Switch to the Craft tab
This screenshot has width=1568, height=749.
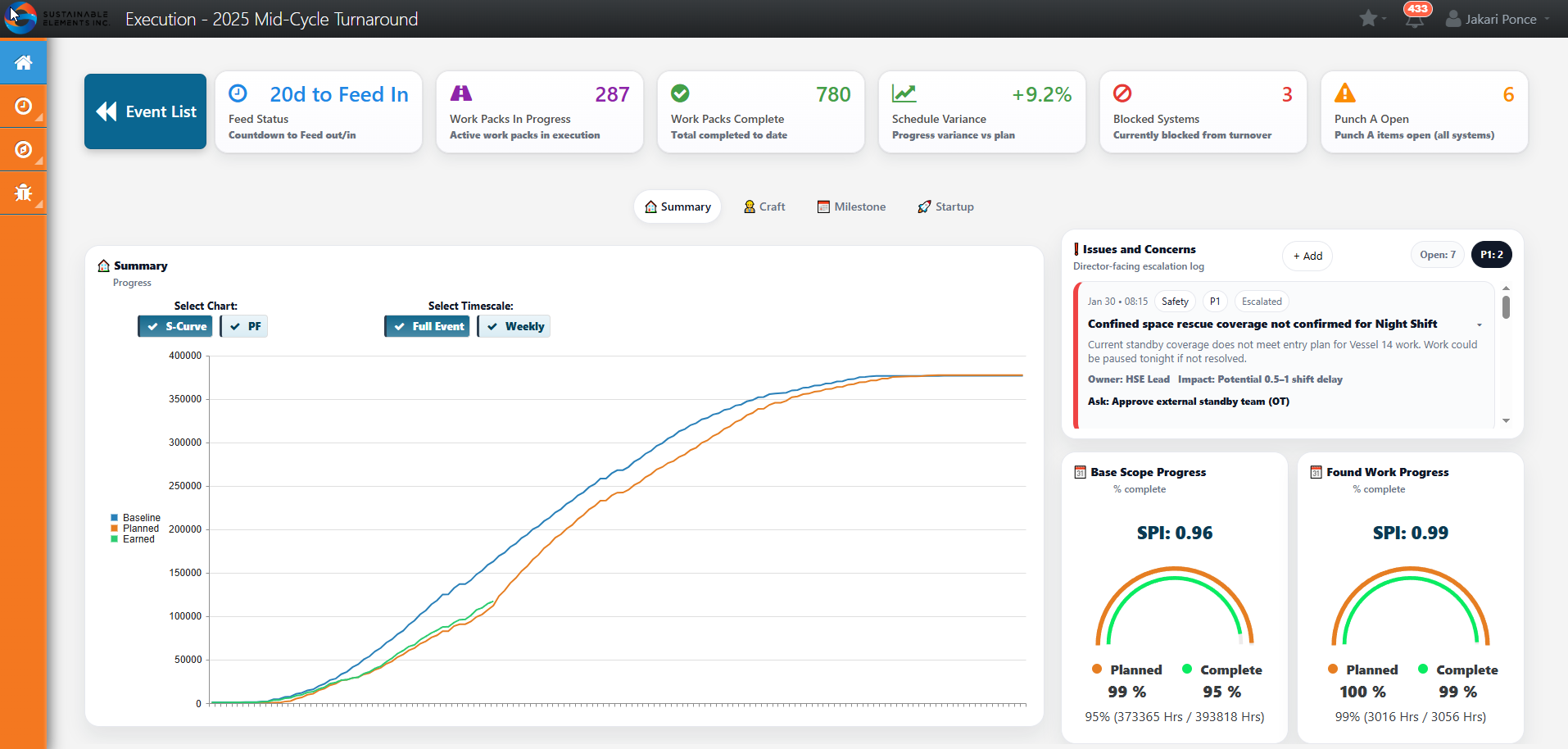(x=764, y=207)
